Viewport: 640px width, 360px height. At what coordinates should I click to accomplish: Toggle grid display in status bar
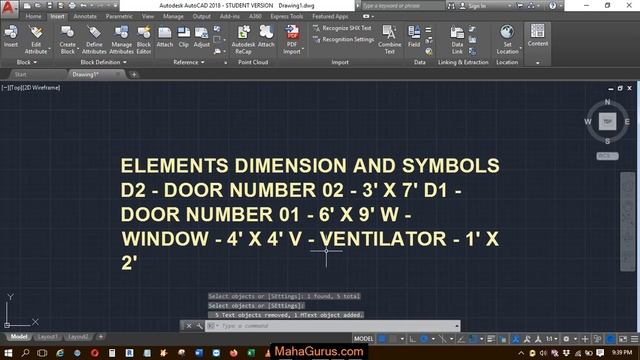(382, 339)
